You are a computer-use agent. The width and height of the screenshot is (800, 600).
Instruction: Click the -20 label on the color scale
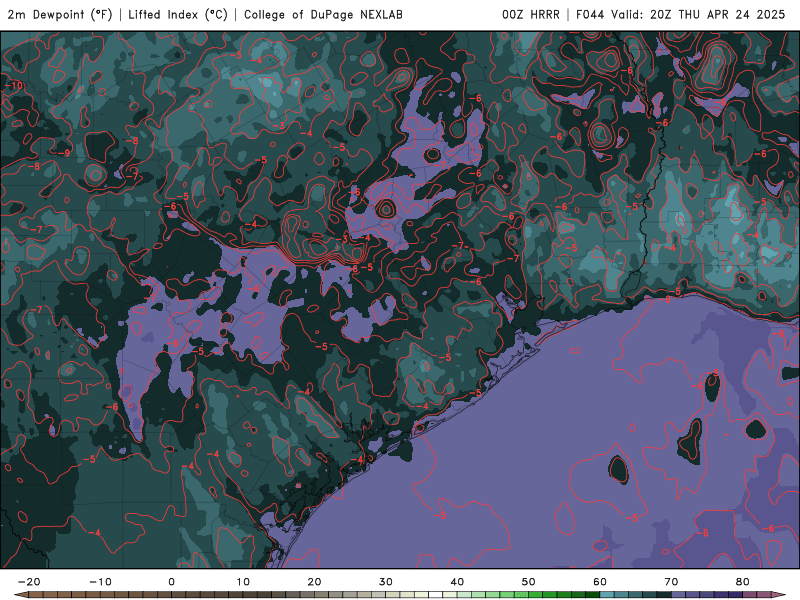click(29, 582)
